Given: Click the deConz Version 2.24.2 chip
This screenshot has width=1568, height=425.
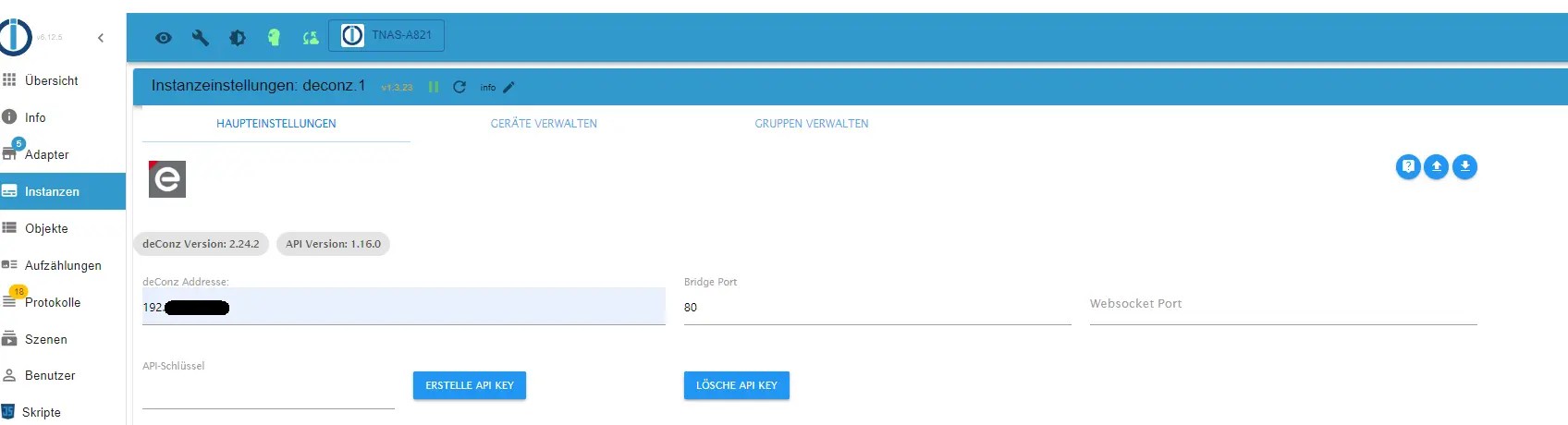Looking at the screenshot, I should [201, 244].
